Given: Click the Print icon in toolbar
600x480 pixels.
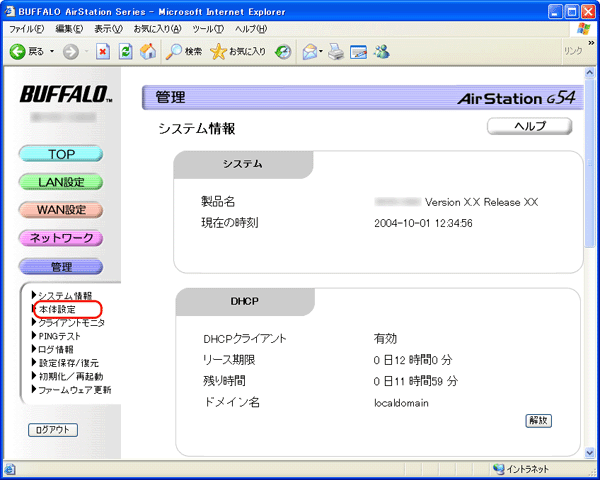Looking at the screenshot, I should (336, 52).
